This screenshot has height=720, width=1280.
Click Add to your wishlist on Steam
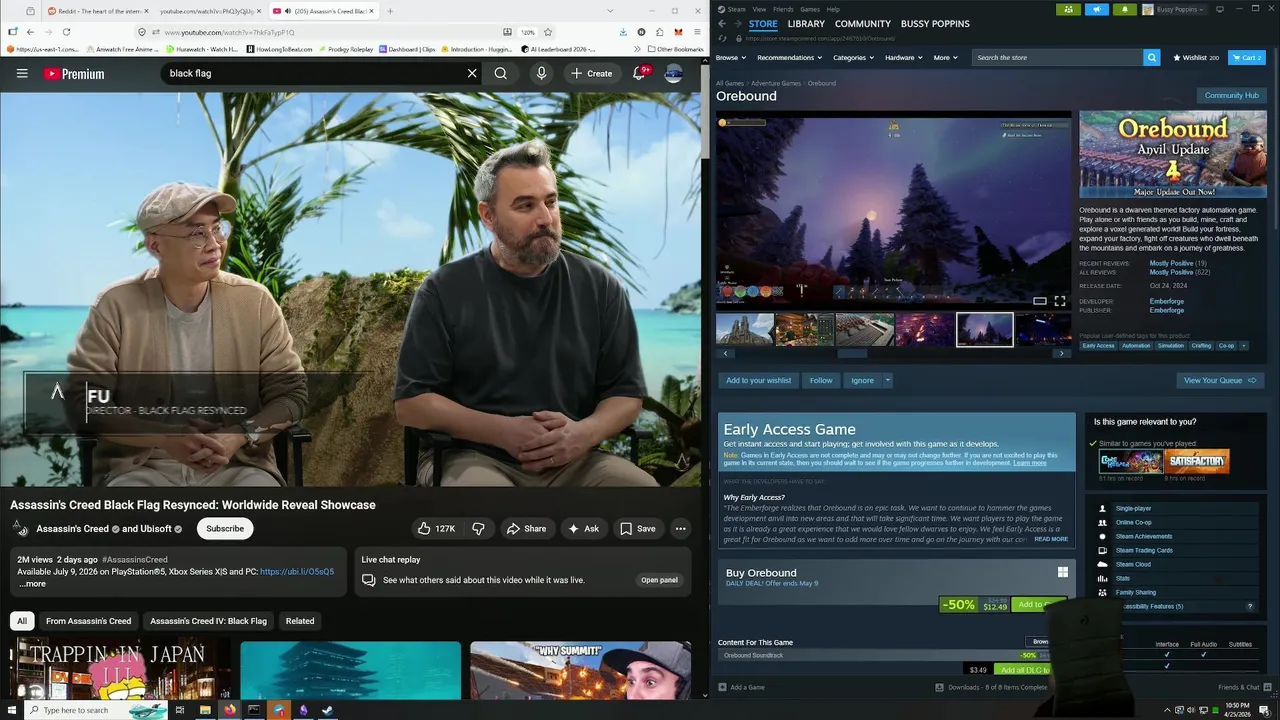click(759, 380)
